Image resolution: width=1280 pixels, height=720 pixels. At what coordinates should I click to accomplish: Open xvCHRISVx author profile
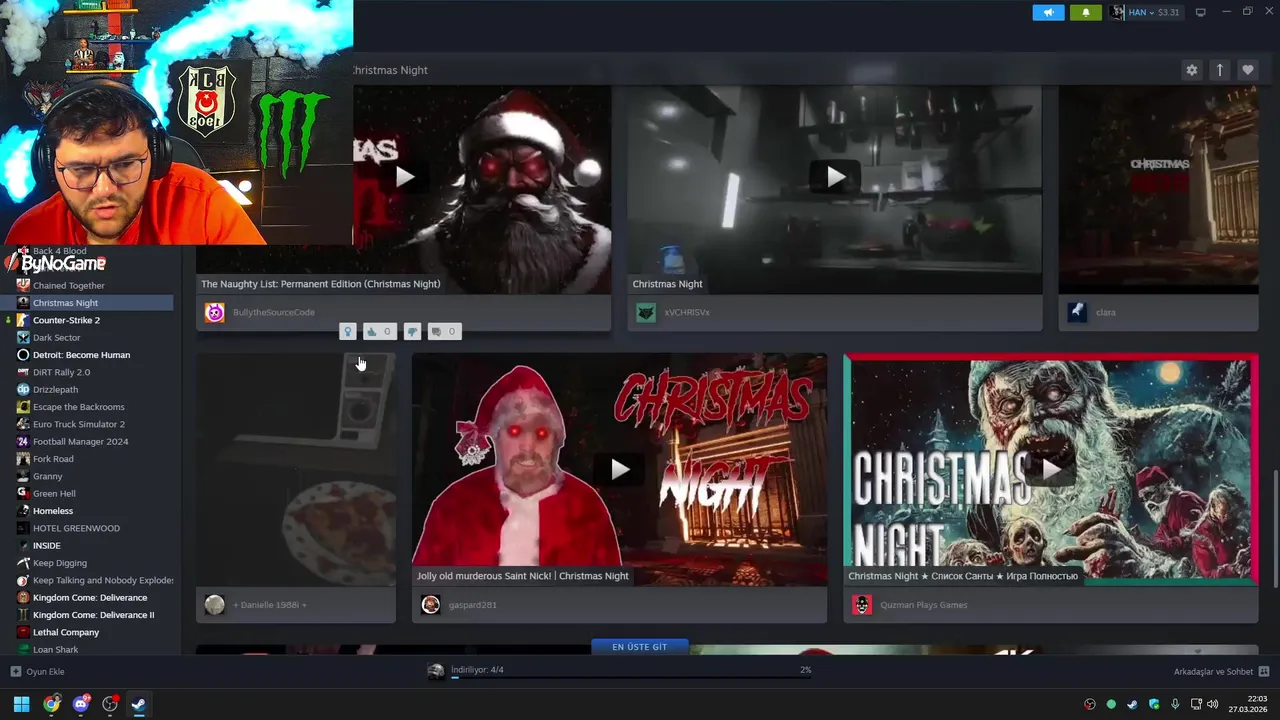687,313
